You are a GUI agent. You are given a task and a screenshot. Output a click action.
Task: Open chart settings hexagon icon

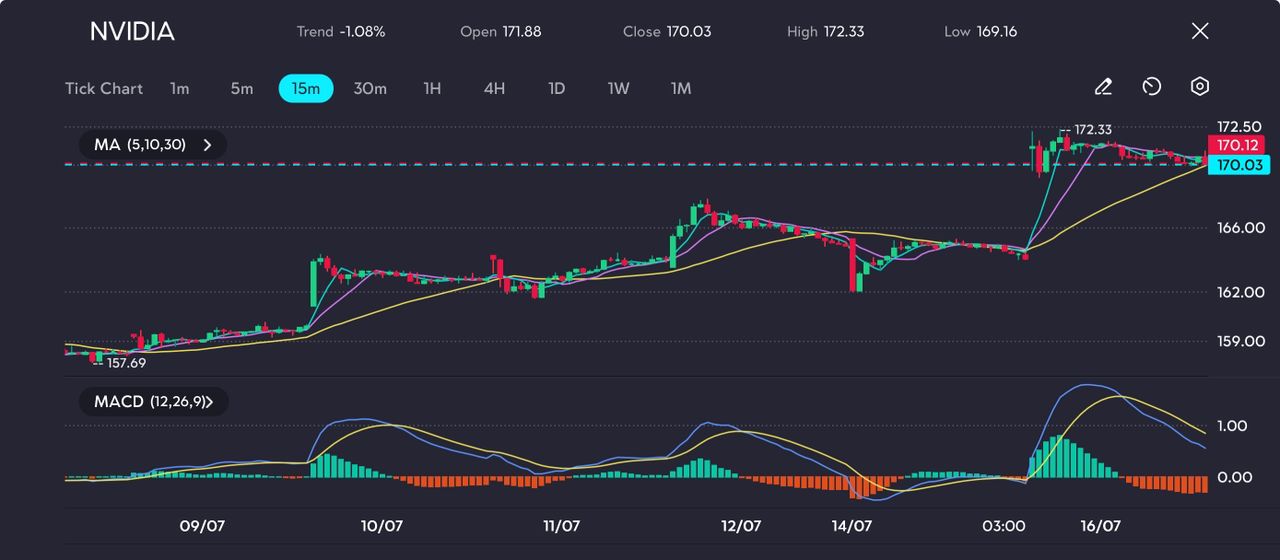point(1200,87)
